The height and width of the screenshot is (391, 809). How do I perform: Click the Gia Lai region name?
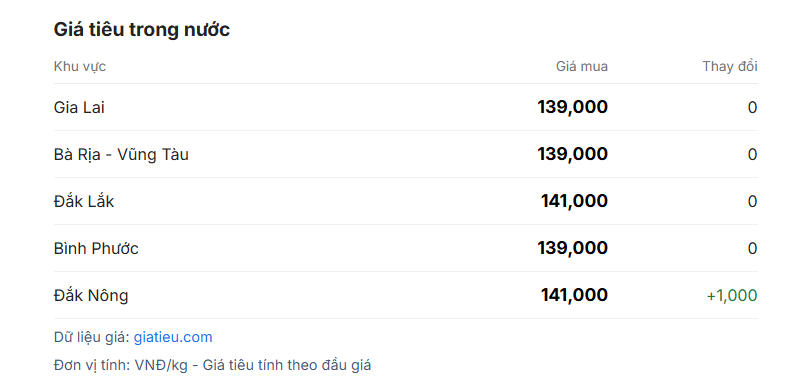pyautogui.click(x=79, y=107)
